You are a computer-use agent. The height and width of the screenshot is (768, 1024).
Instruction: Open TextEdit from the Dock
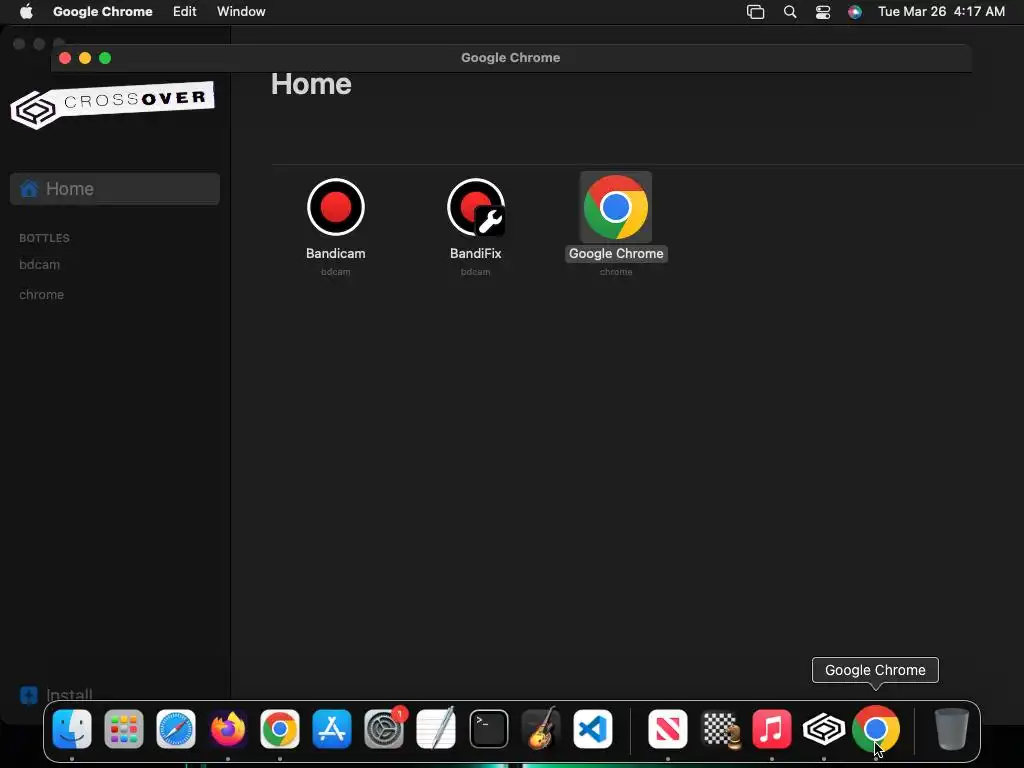click(x=436, y=728)
